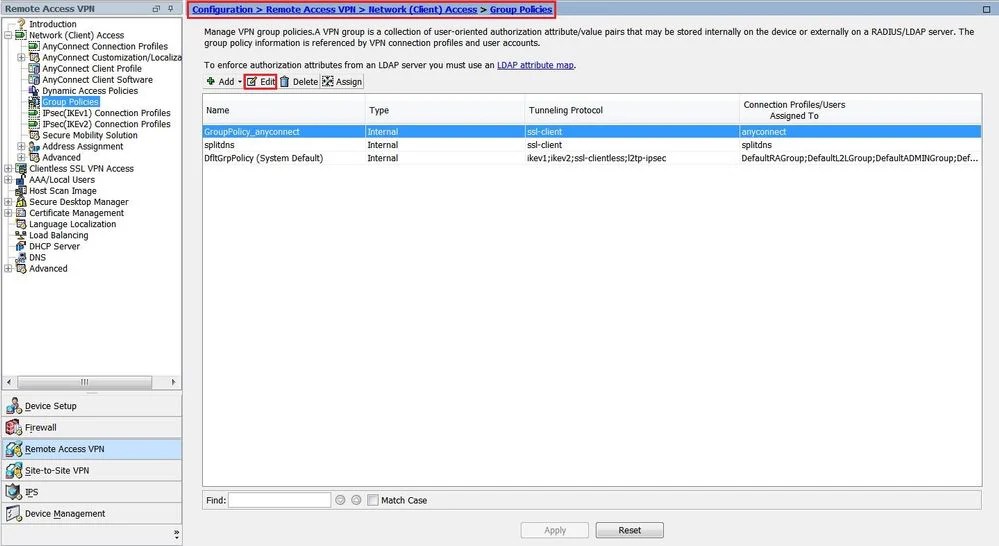Click tree pane scrollbar left arrow
The width and height of the screenshot is (999, 546).
[x=9, y=382]
